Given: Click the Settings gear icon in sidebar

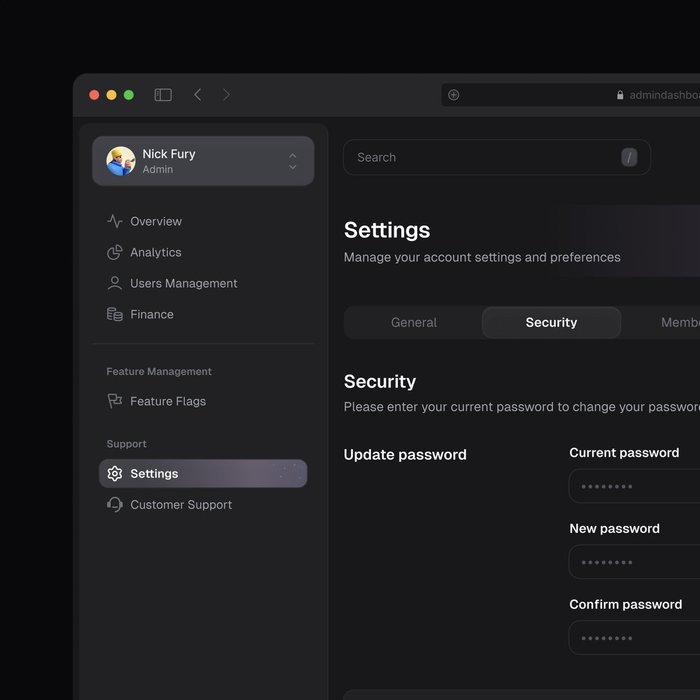Looking at the screenshot, I should [x=115, y=474].
